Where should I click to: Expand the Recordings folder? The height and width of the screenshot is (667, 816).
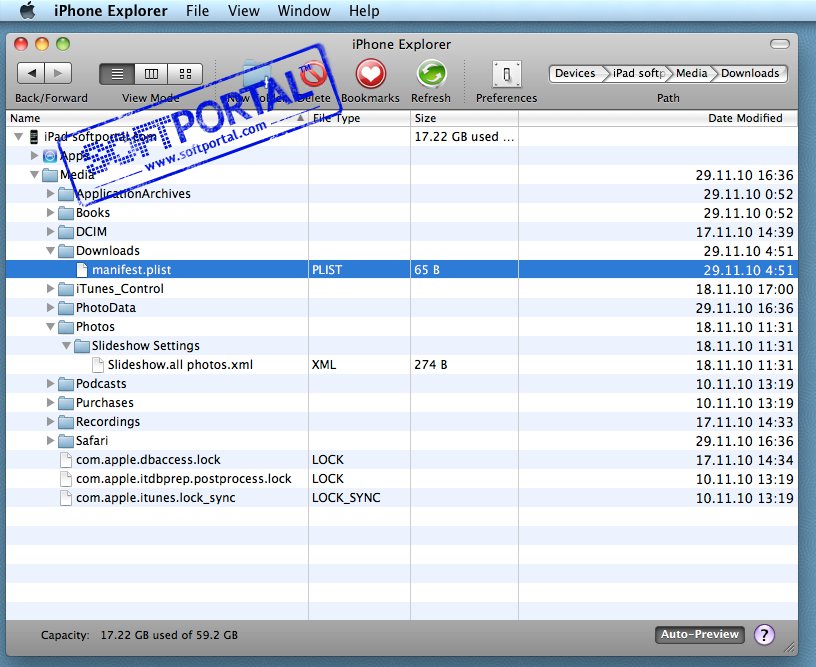click(50, 421)
